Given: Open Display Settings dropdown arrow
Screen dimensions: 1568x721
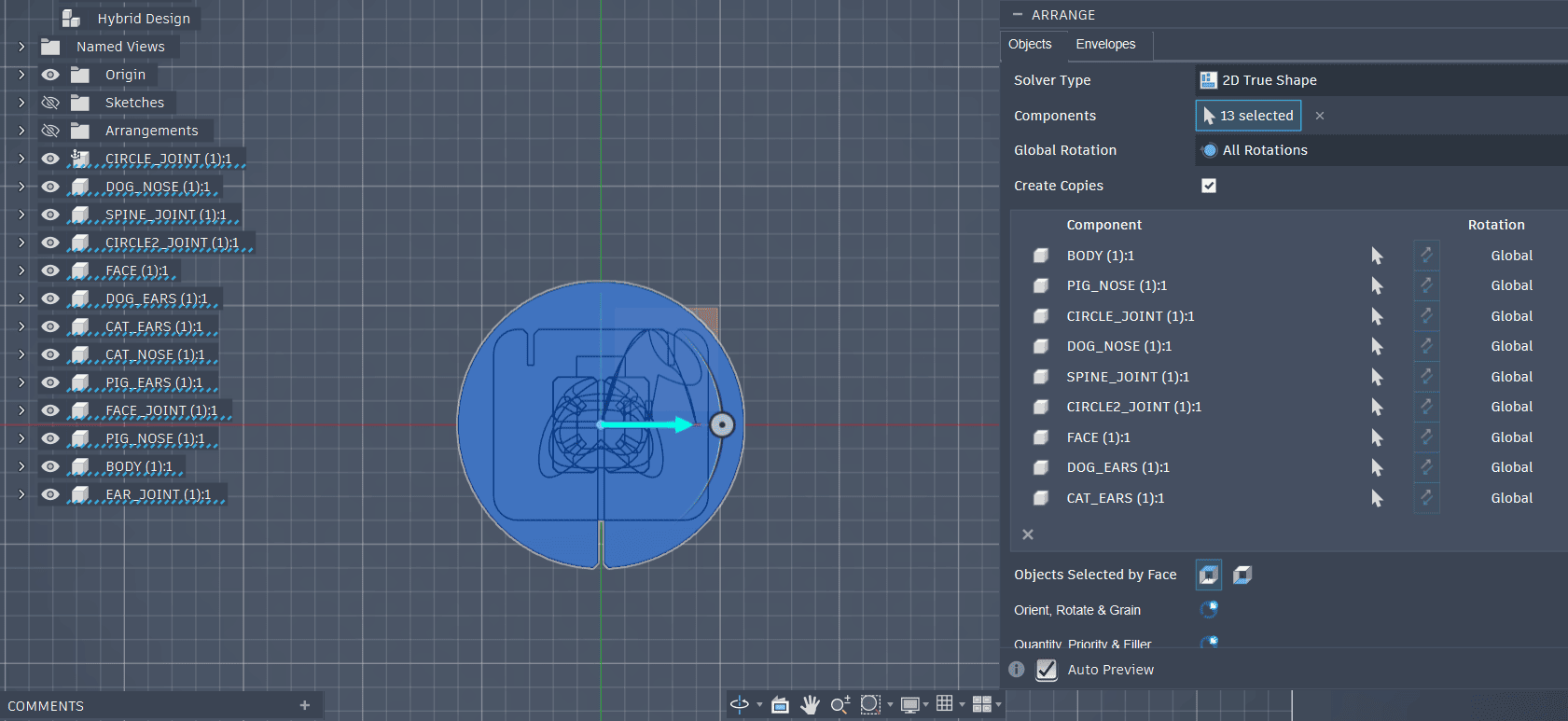Looking at the screenshot, I should click(926, 705).
